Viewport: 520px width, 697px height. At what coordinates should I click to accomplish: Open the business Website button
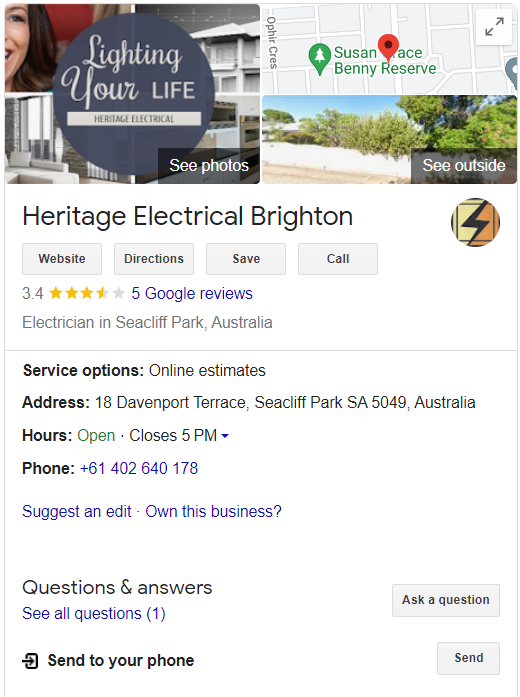tap(62, 259)
